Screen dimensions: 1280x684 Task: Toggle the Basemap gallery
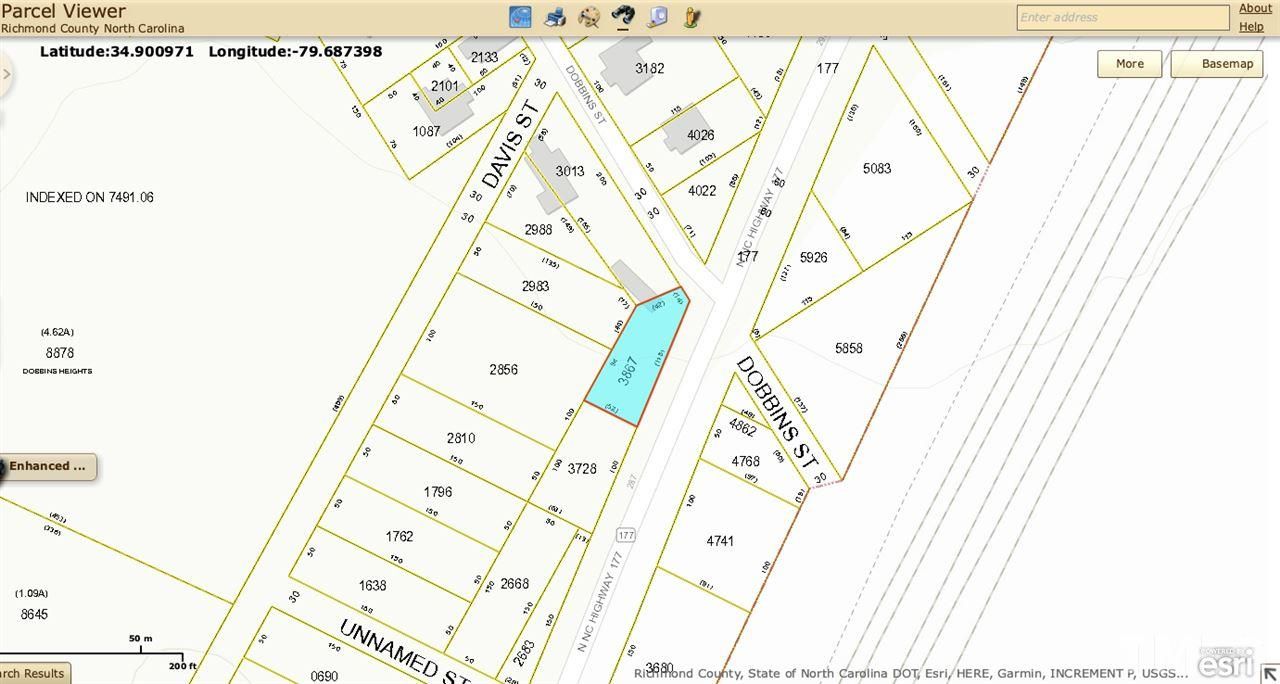pos(1216,63)
